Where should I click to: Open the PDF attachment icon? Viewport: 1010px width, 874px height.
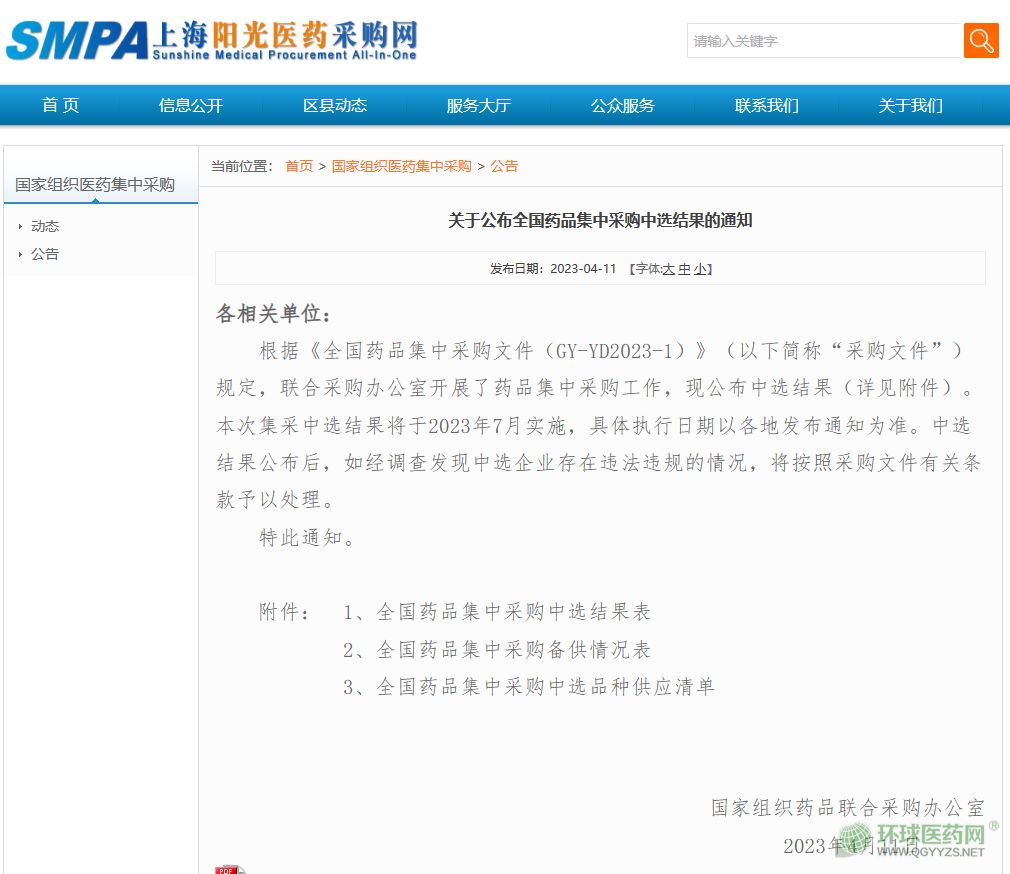(x=229, y=869)
